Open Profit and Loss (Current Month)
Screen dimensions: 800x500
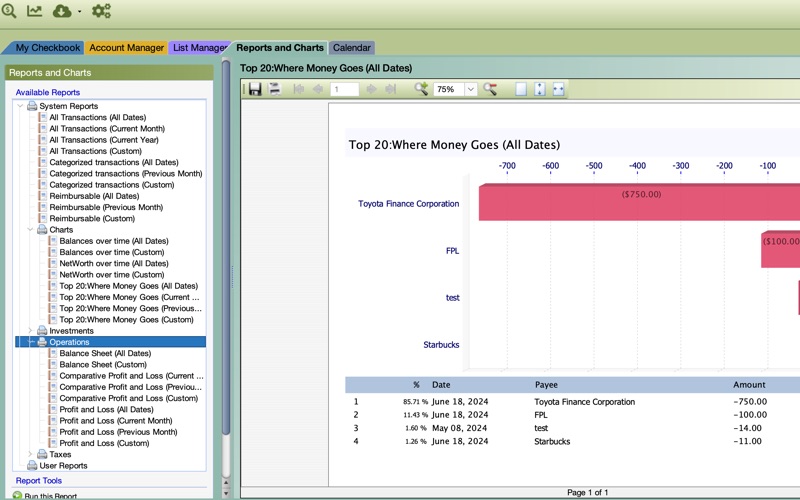pos(116,420)
